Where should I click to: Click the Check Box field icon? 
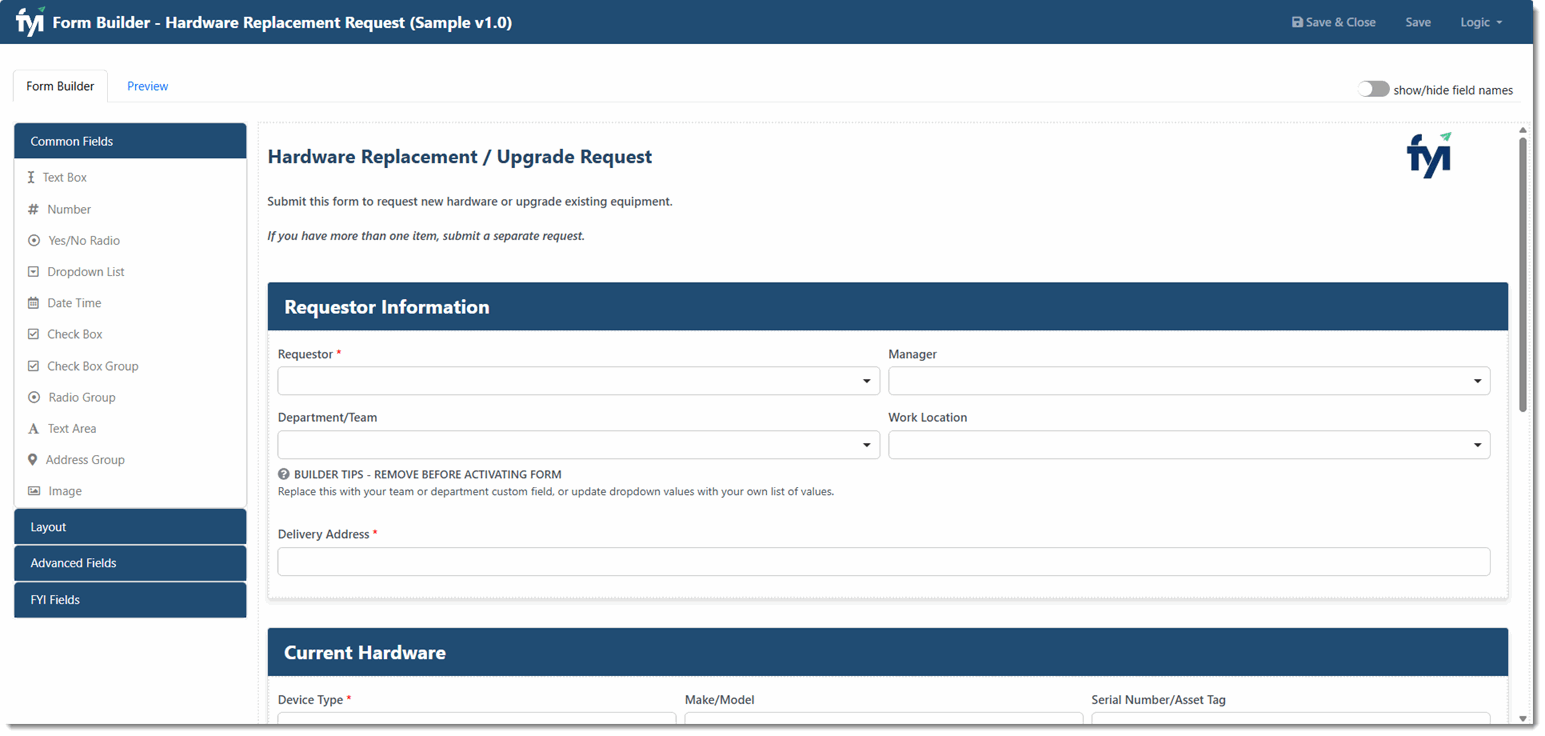33,334
